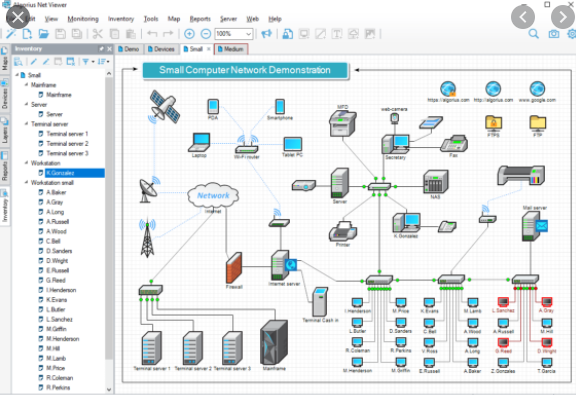Click the zoom in plus icon
This screenshot has height=395, width=576.
pyautogui.click(x=189, y=34)
